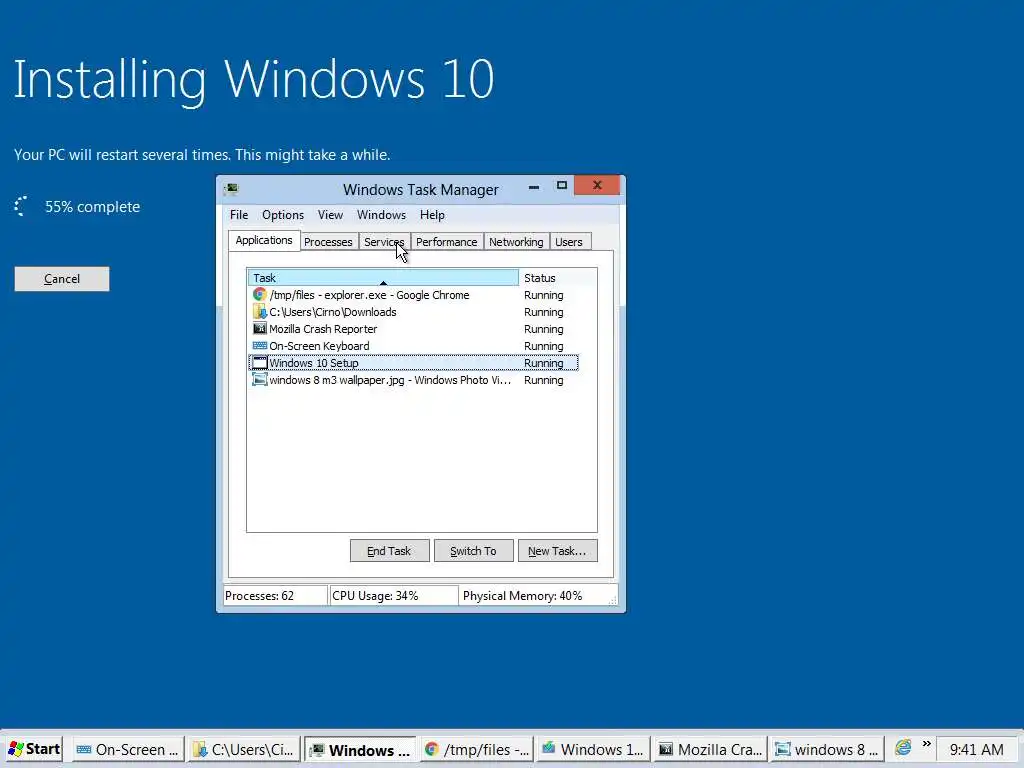This screenshot has width=1024, height=768.
Task: Click the Task Manager title bar icon
Action: click(231, 189)
